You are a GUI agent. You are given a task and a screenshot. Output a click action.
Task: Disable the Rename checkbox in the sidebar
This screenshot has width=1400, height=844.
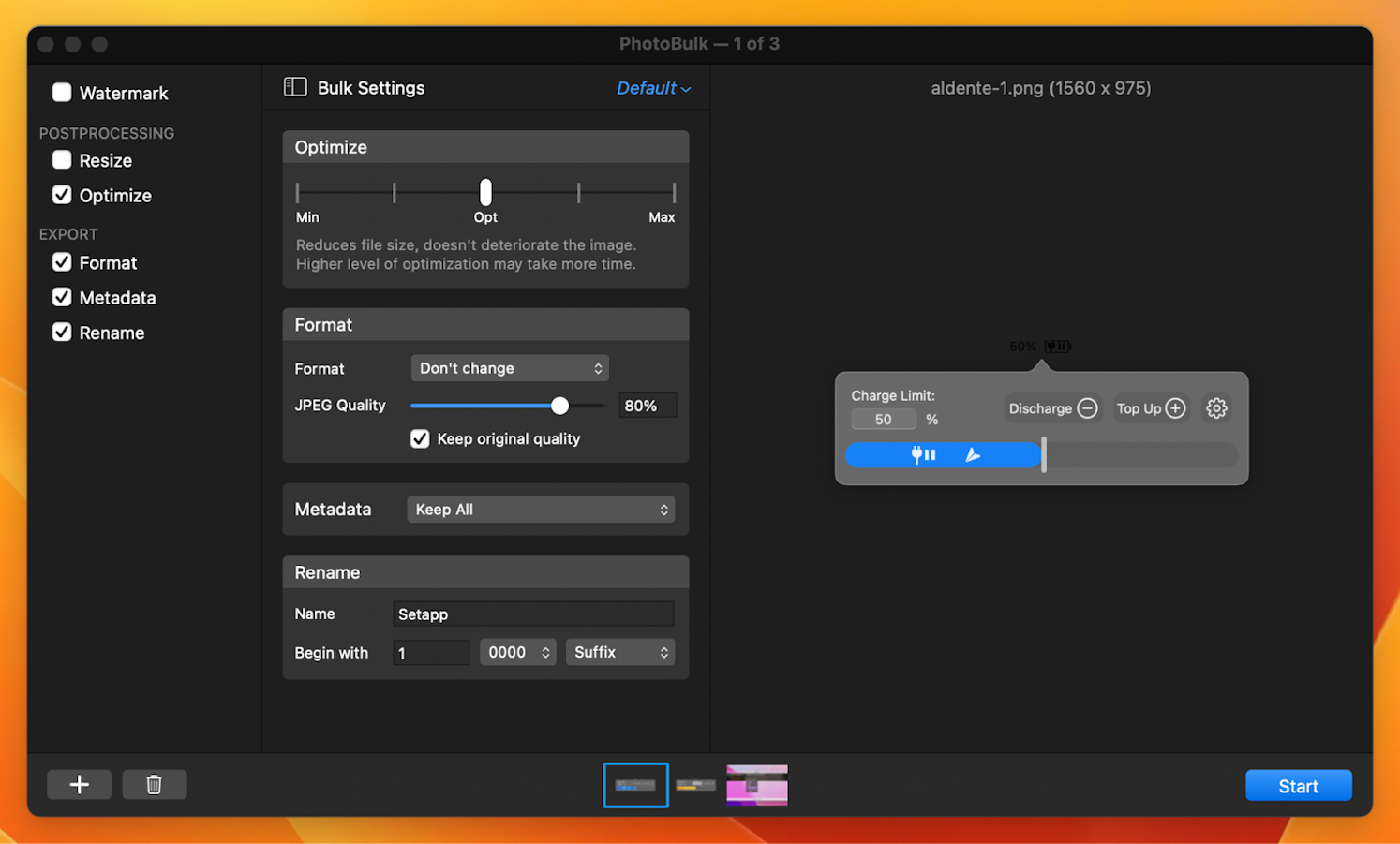(61, 332)
